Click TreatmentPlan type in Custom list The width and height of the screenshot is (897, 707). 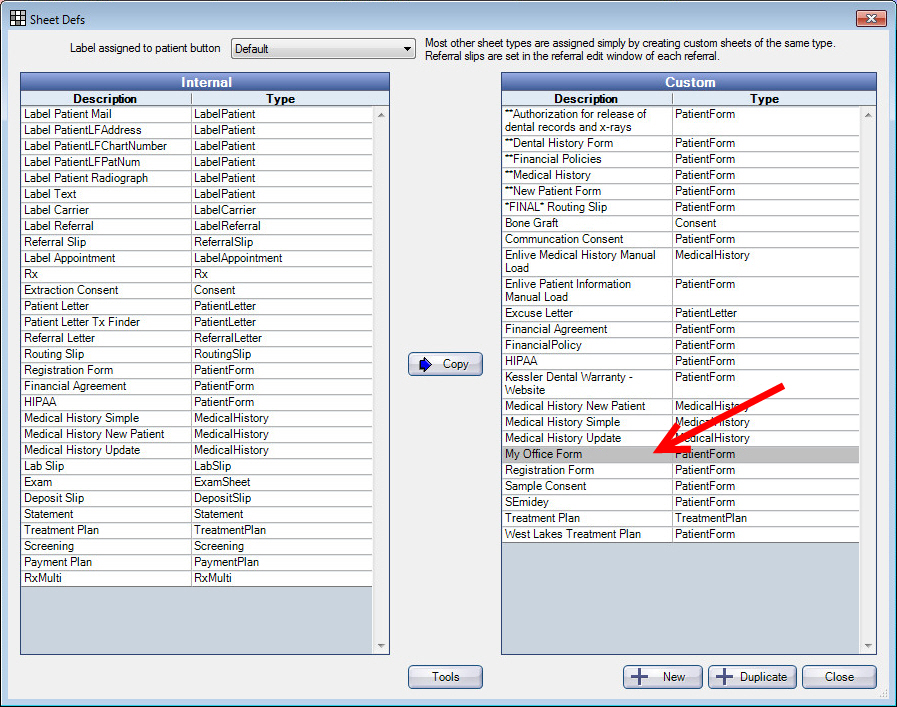(x=711, y=518)
